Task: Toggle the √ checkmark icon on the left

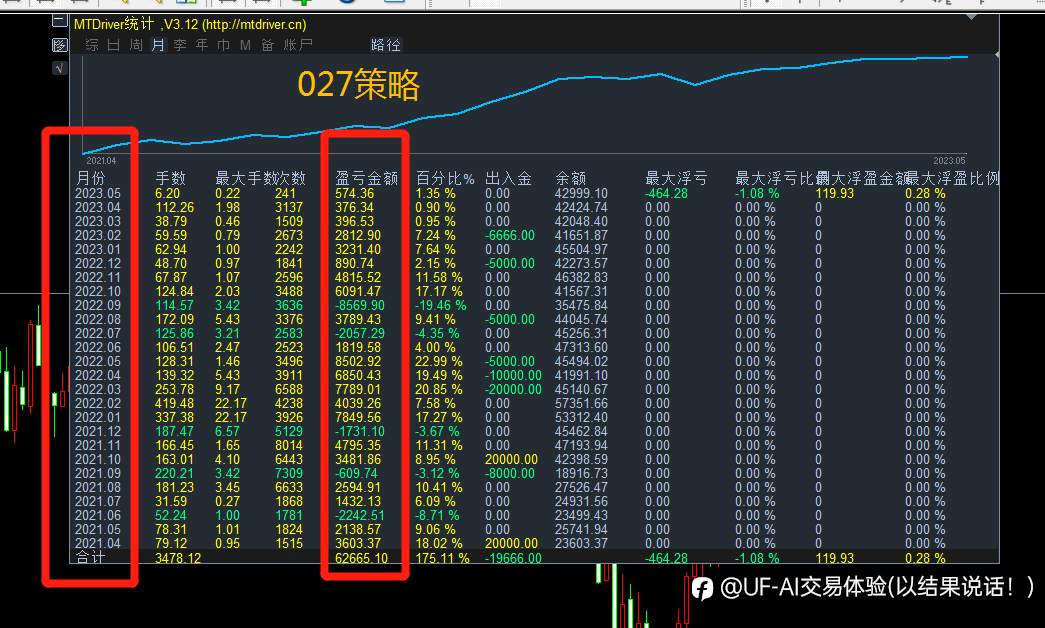Action: point(59,68)
